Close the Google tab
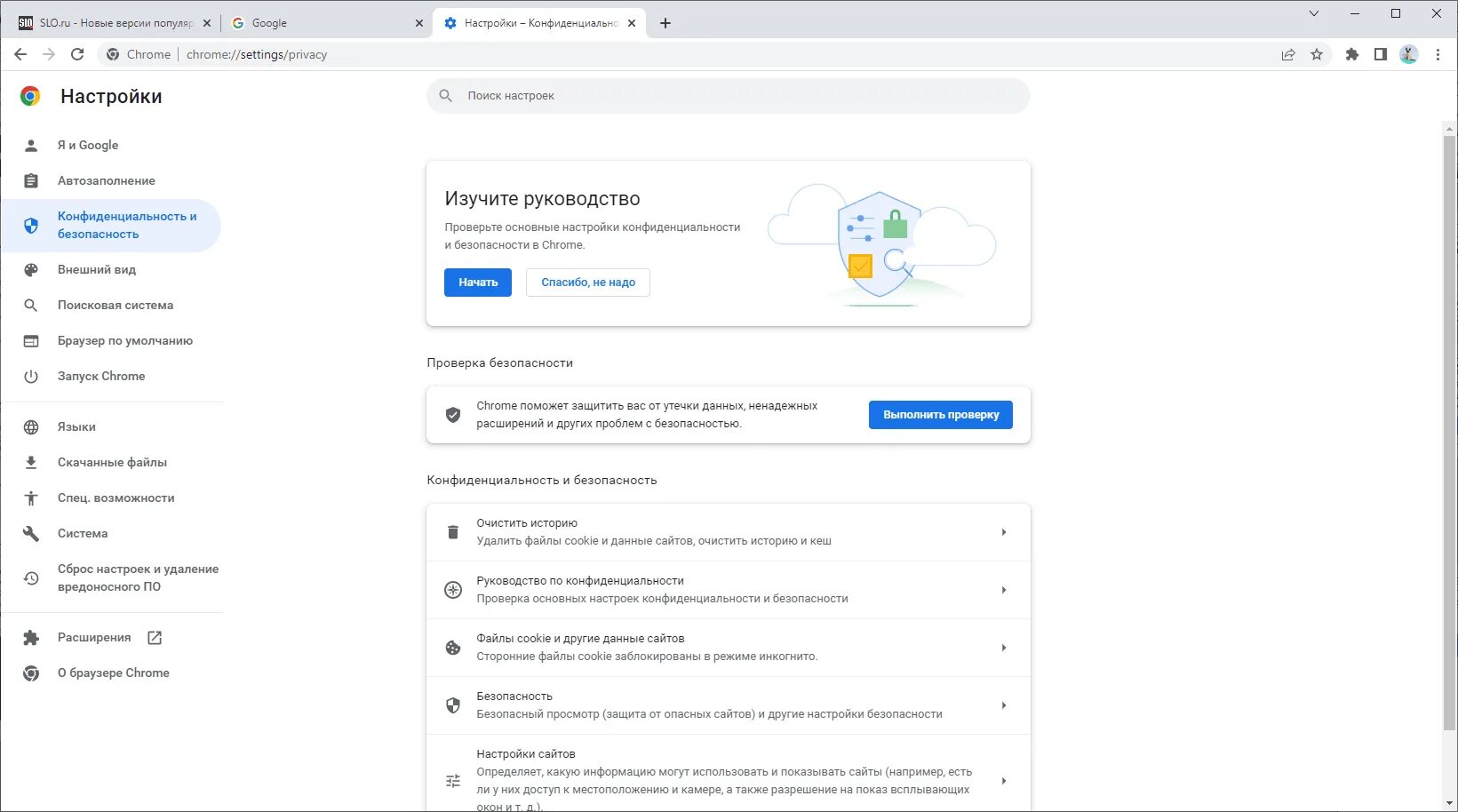Viewport: 1458px width, 812px height. pos(419,23)
